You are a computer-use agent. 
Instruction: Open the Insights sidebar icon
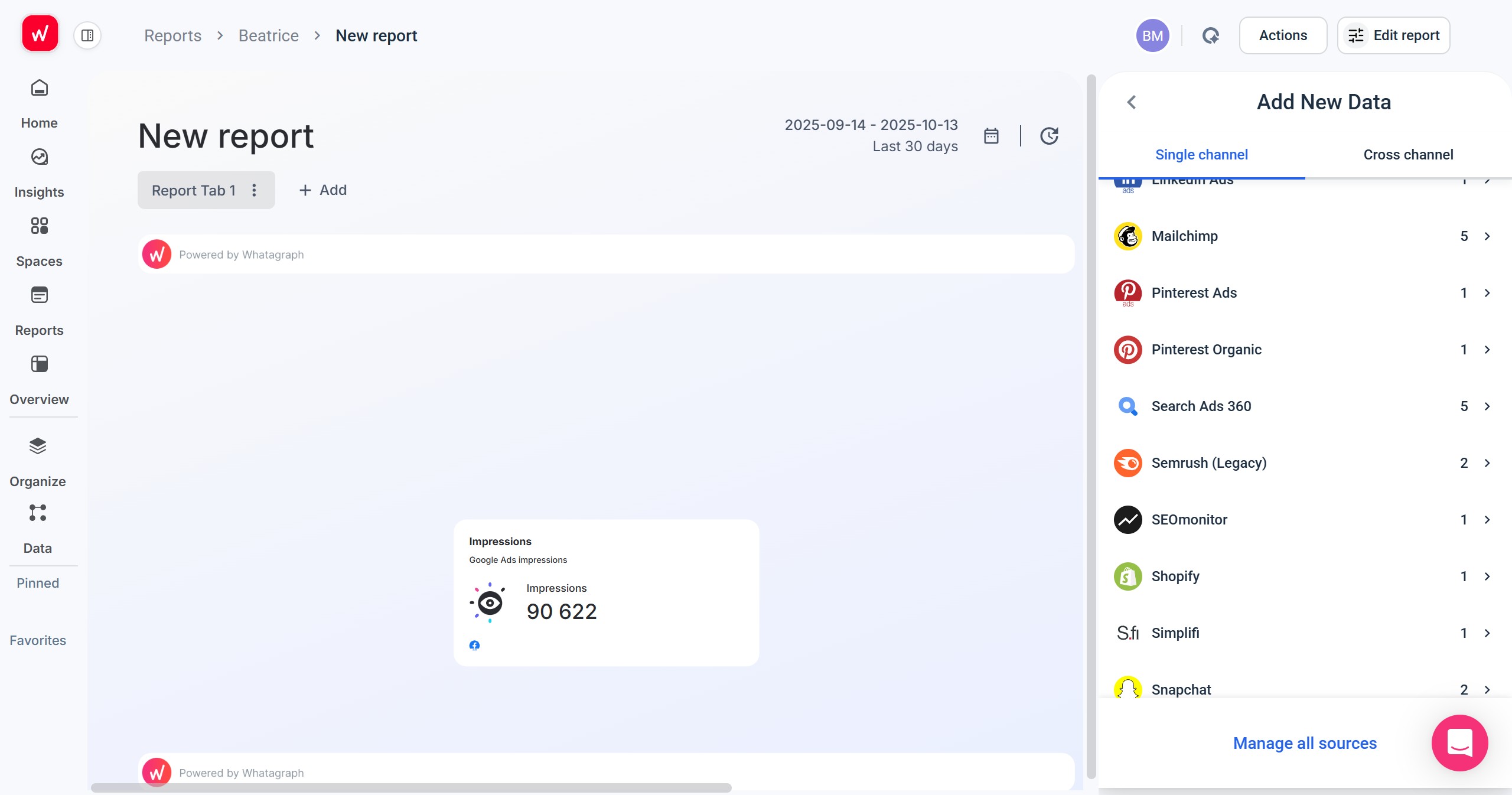coord(40,157)
